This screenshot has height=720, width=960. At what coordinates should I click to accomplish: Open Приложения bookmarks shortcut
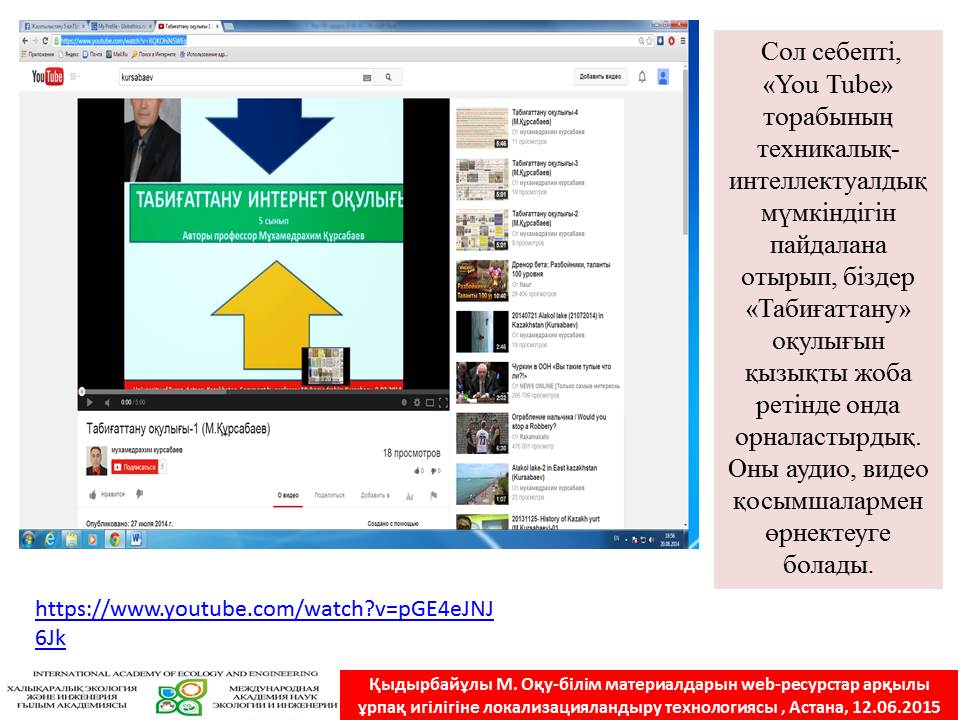(39, 54)
